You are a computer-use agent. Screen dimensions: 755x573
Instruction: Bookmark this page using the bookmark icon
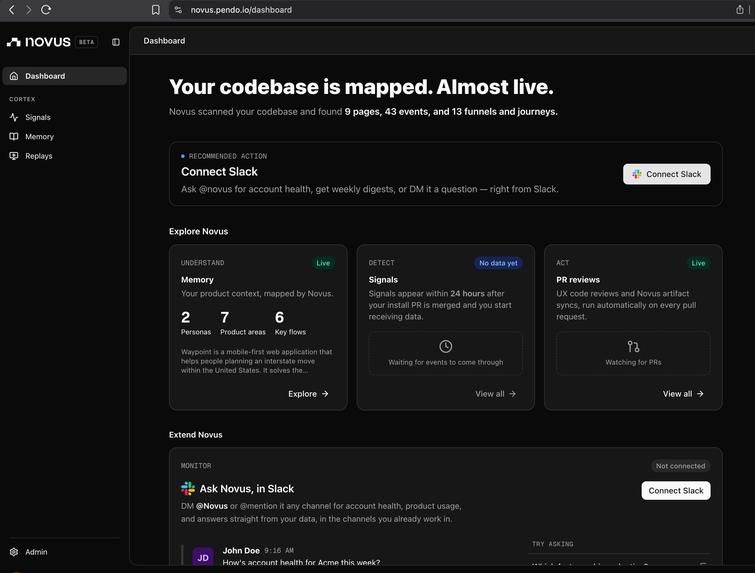click(156, 10)
